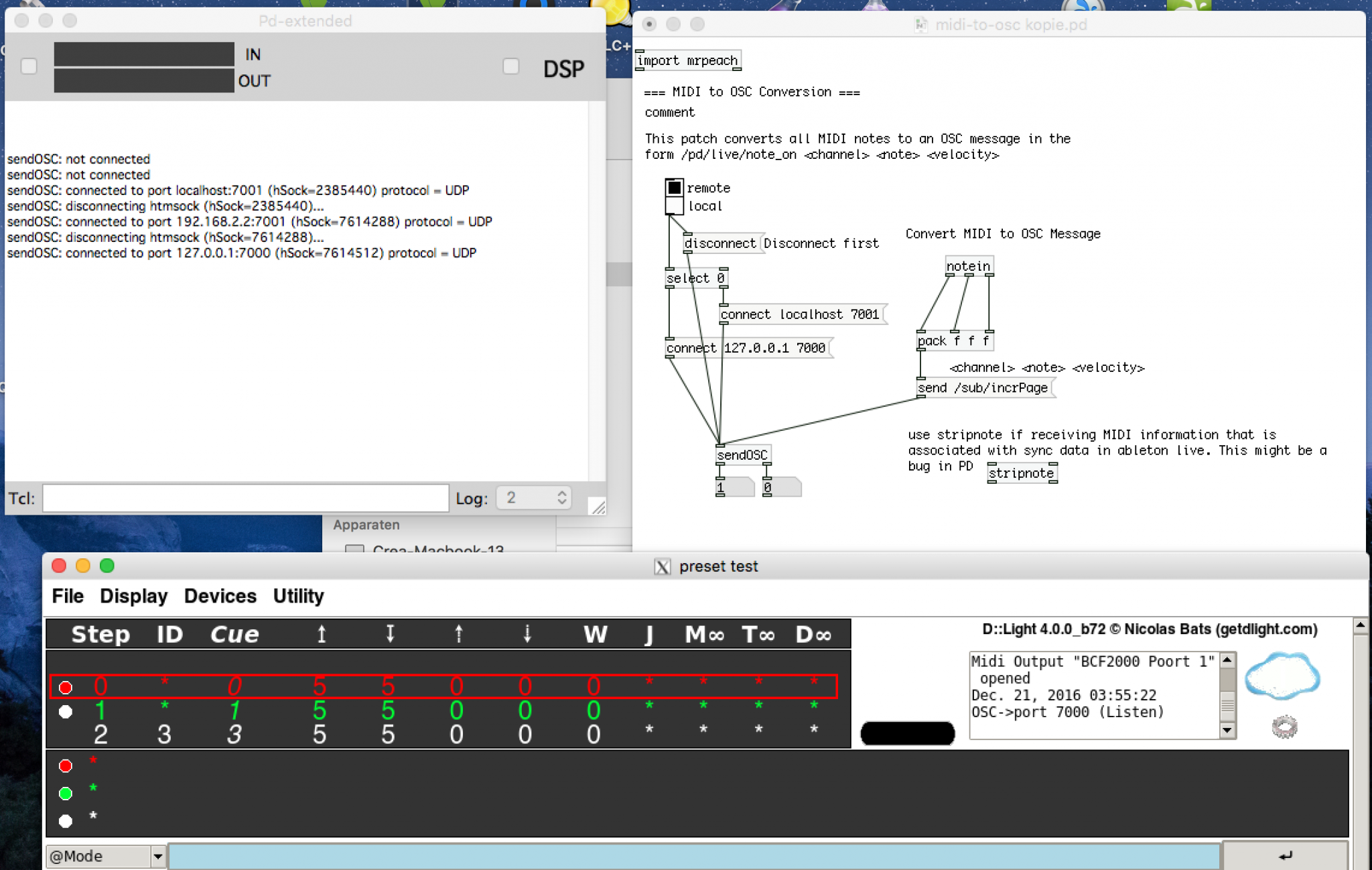This screenshot has height=870, width=1372.
Task: Click the disconnect message box
Action: click(x=719, y=243)
